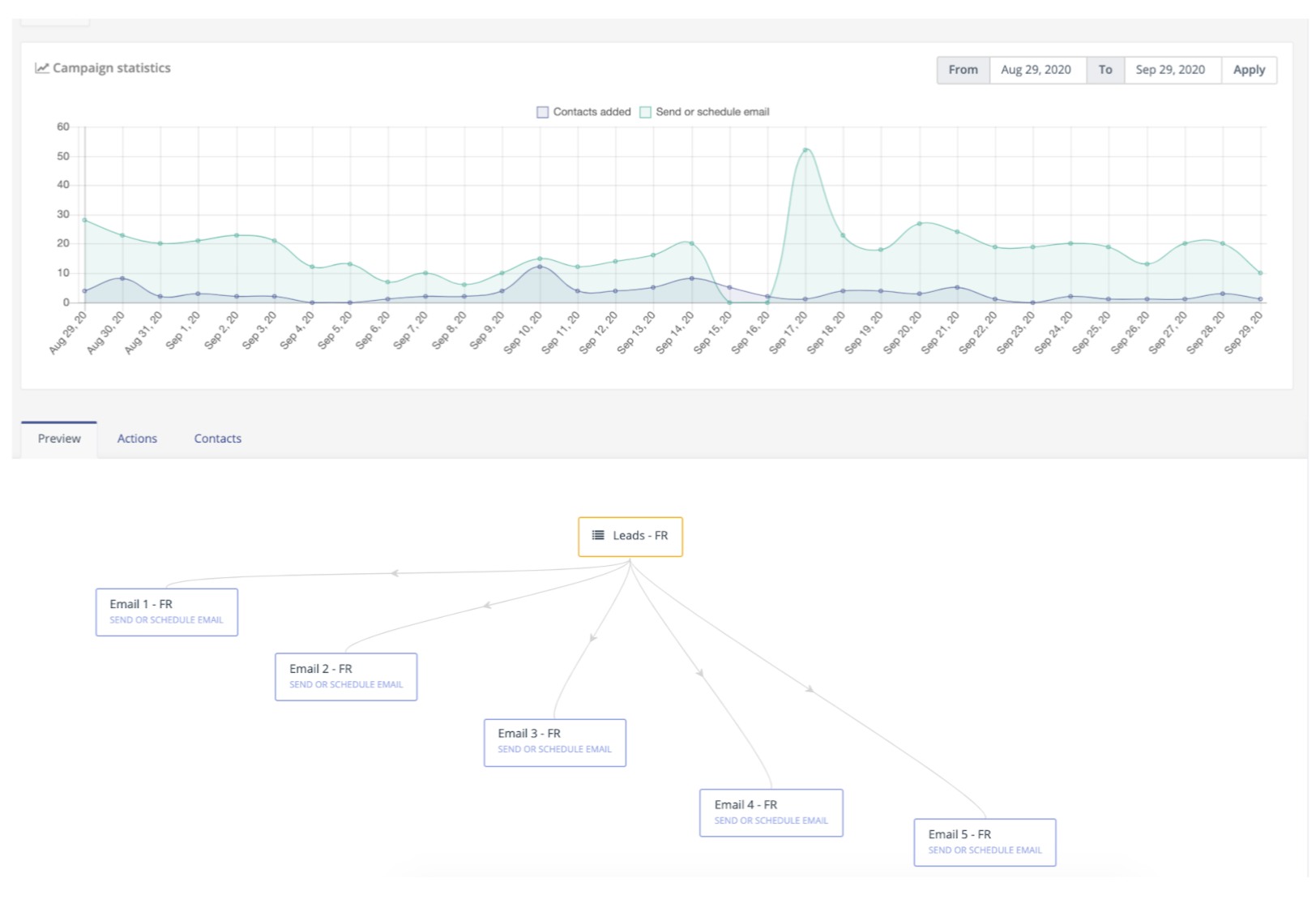Select the Email 4 - FR node
The width and height of the screenshot is (1316, 908).
click(x=771, y=813)
